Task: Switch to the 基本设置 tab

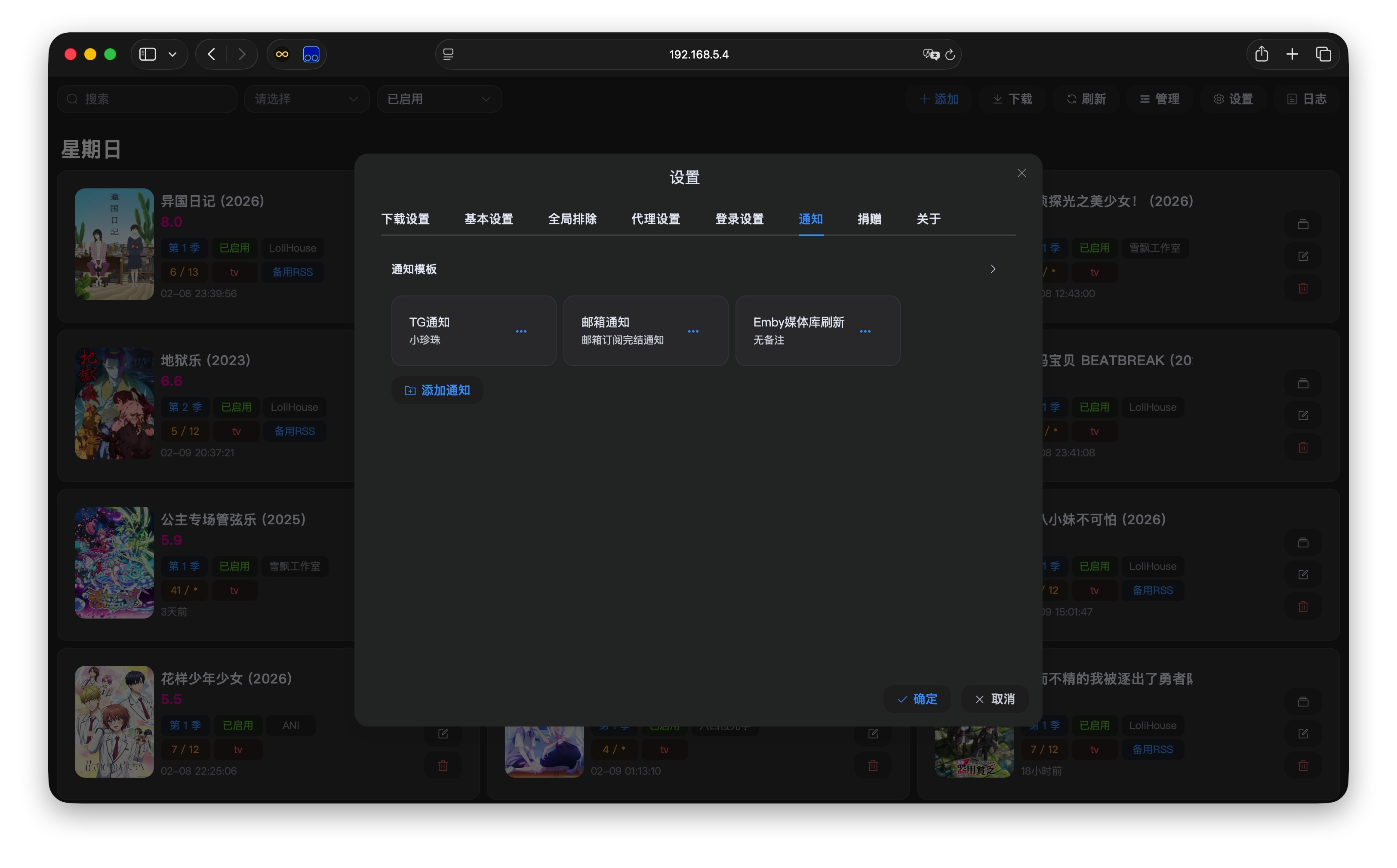Action: (489, 219)
